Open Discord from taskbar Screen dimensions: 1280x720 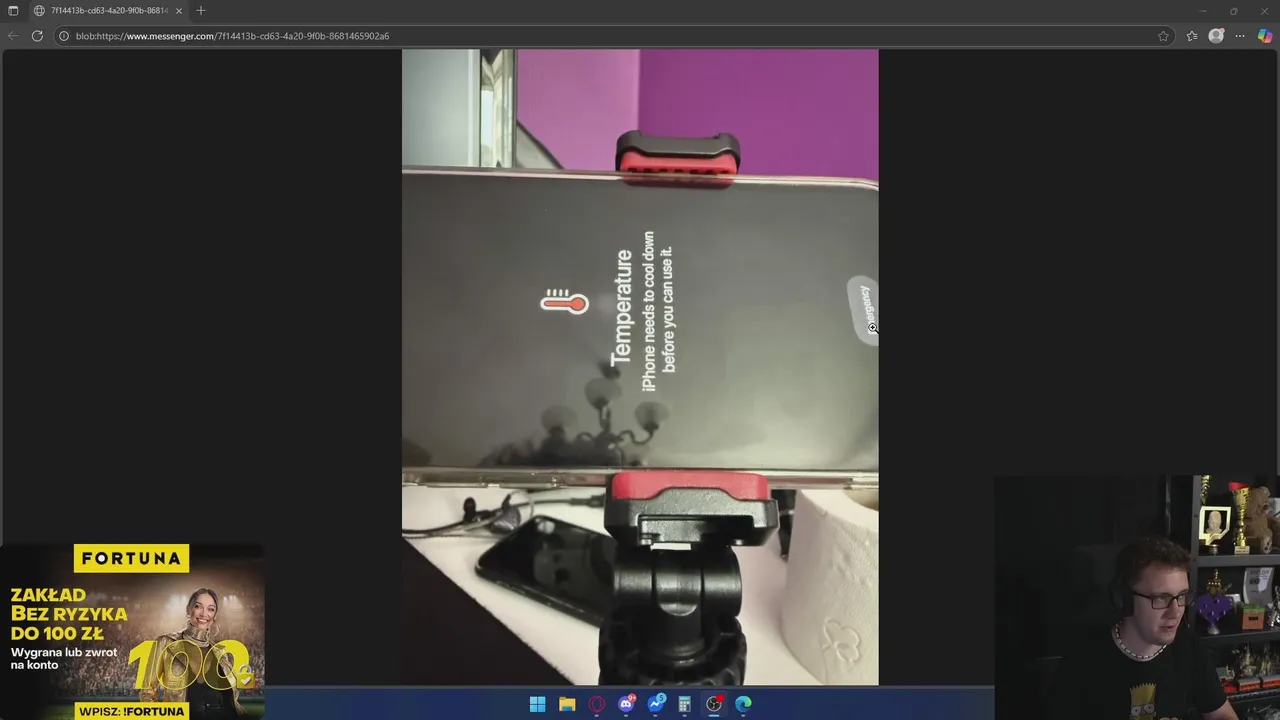(x=626, y=704)
